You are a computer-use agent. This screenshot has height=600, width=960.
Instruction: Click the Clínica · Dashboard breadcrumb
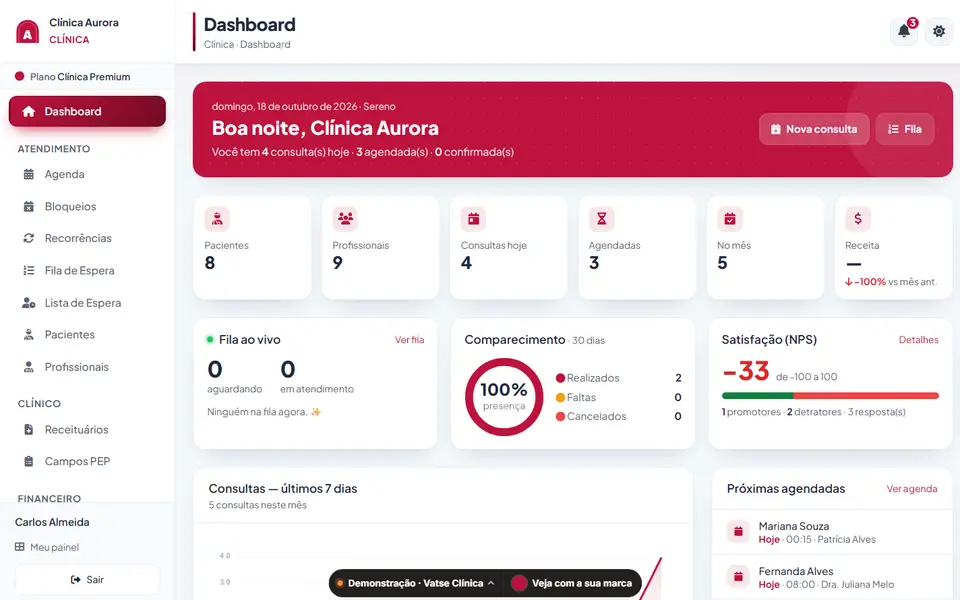(x=247, y=45)
